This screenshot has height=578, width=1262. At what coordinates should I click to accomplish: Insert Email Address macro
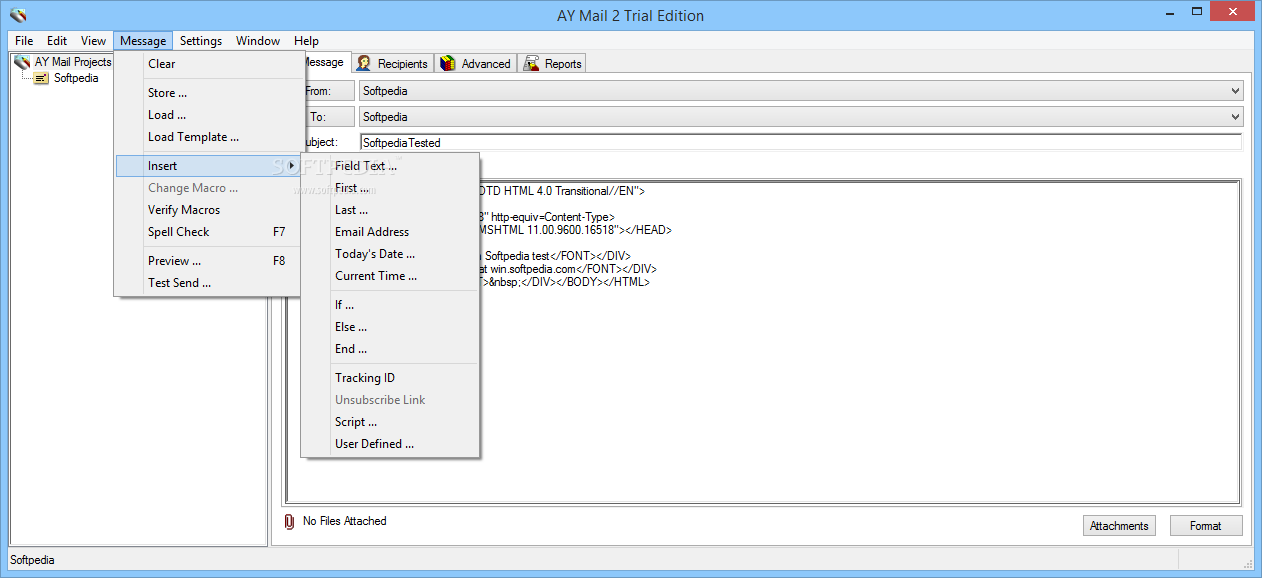(x=391, y=232)
